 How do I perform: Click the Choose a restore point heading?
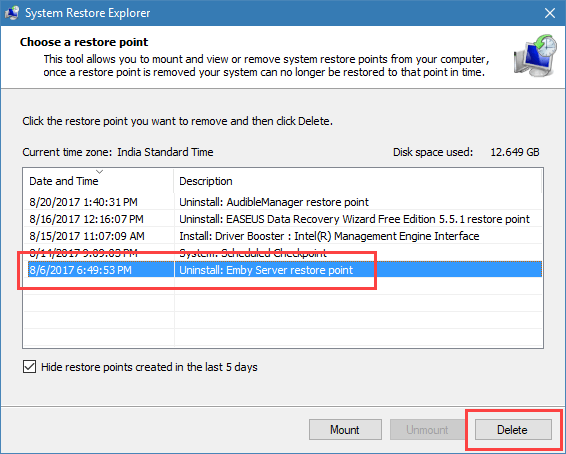tap(84, 42)
